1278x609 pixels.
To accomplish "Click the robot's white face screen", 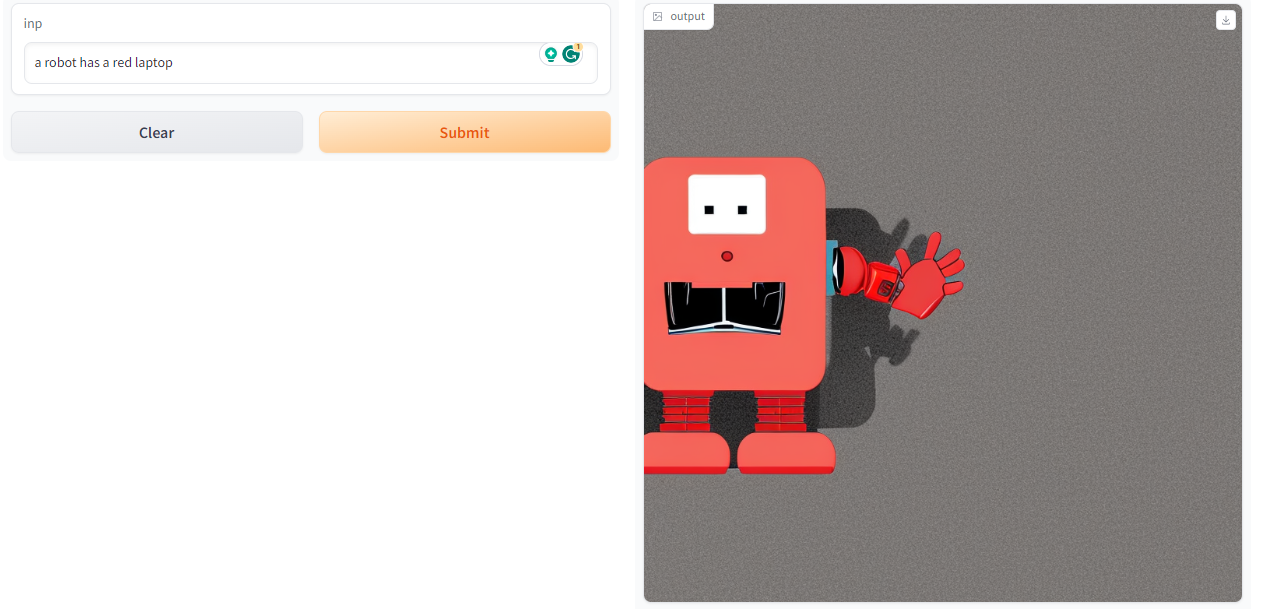I will [725, 203].
